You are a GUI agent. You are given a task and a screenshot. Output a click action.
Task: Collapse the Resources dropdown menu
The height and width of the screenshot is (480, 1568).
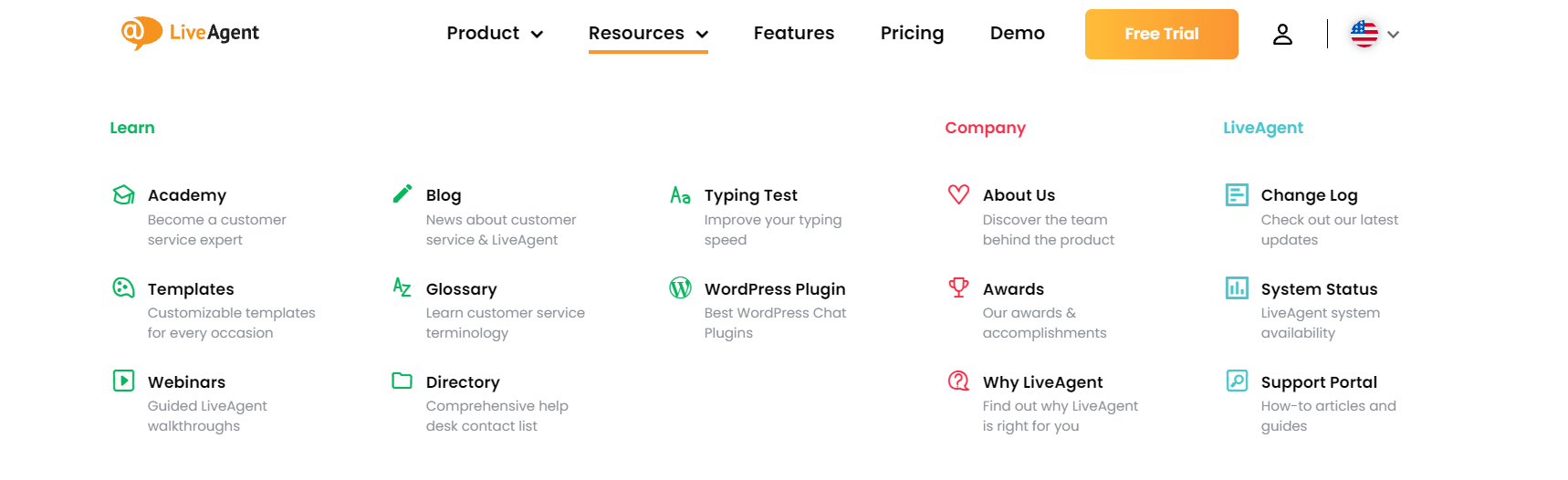coord(648,34)
